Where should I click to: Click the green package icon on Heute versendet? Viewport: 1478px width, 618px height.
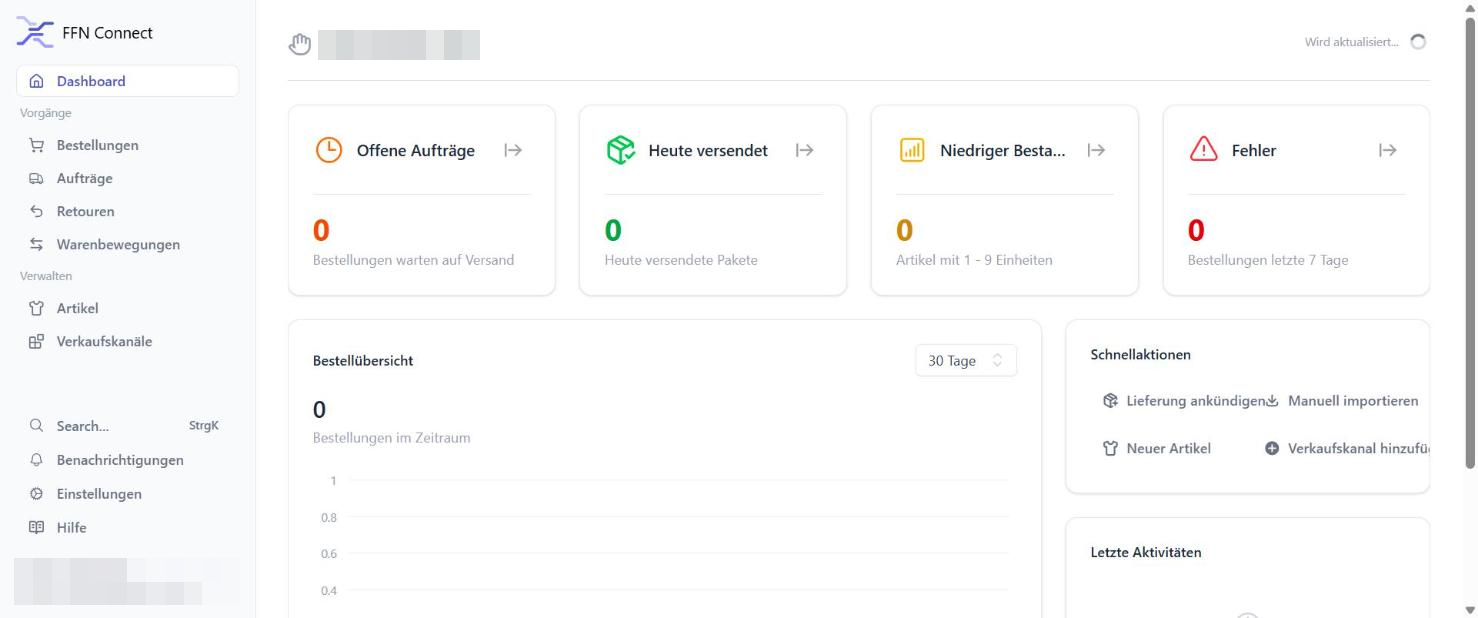(620, 150)
